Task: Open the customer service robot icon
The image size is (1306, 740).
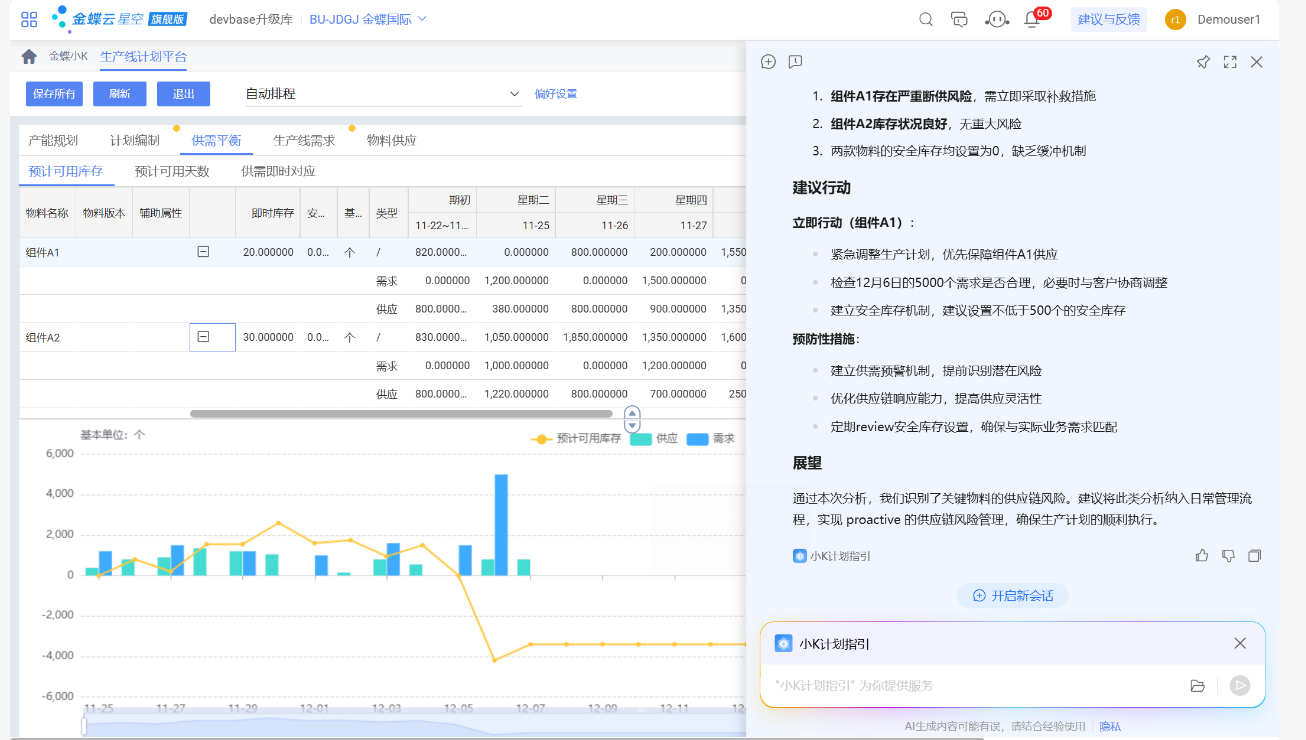Action: pos(996,19)
